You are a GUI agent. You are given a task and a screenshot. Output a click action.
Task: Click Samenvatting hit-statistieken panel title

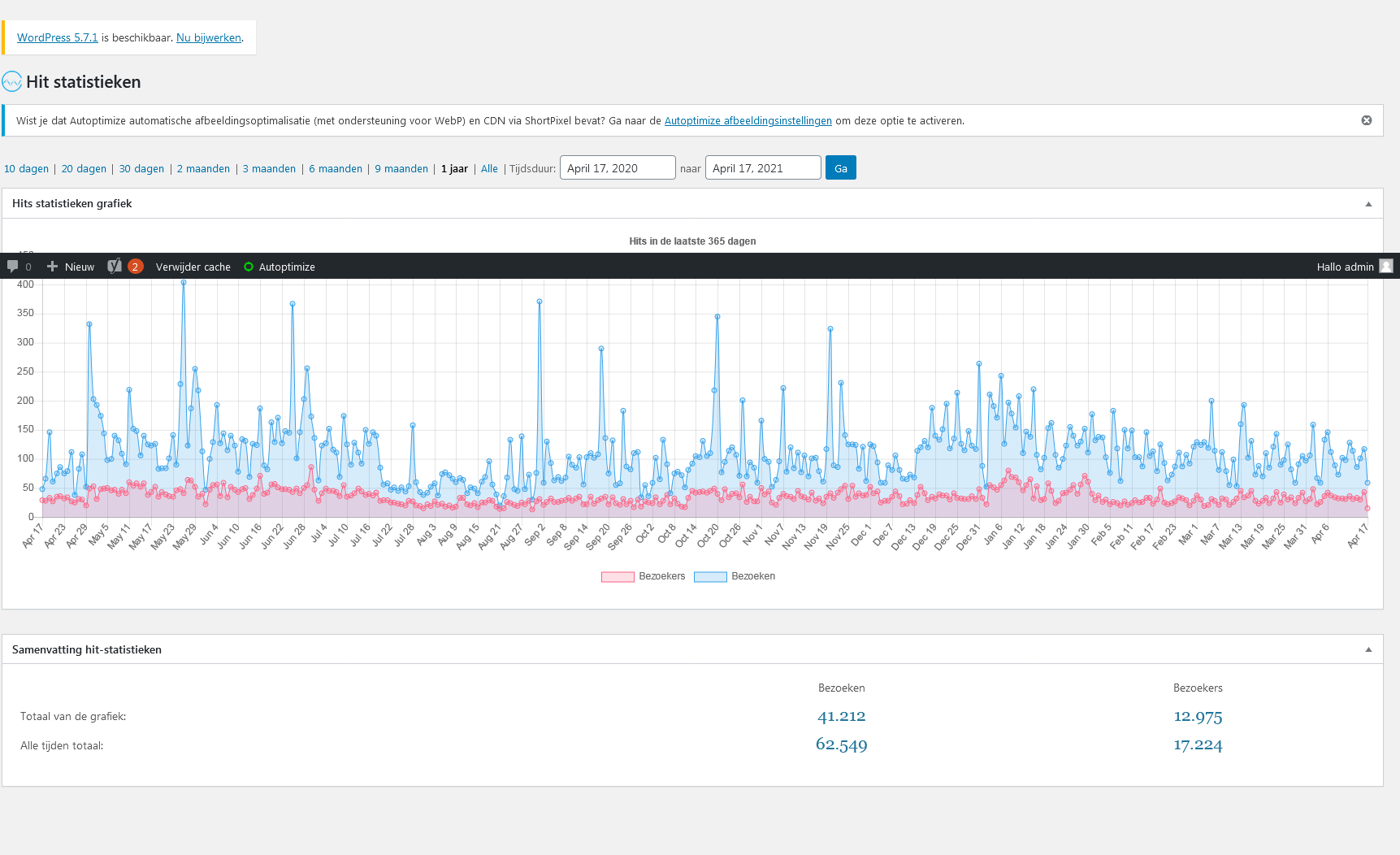tap(87, 649)
